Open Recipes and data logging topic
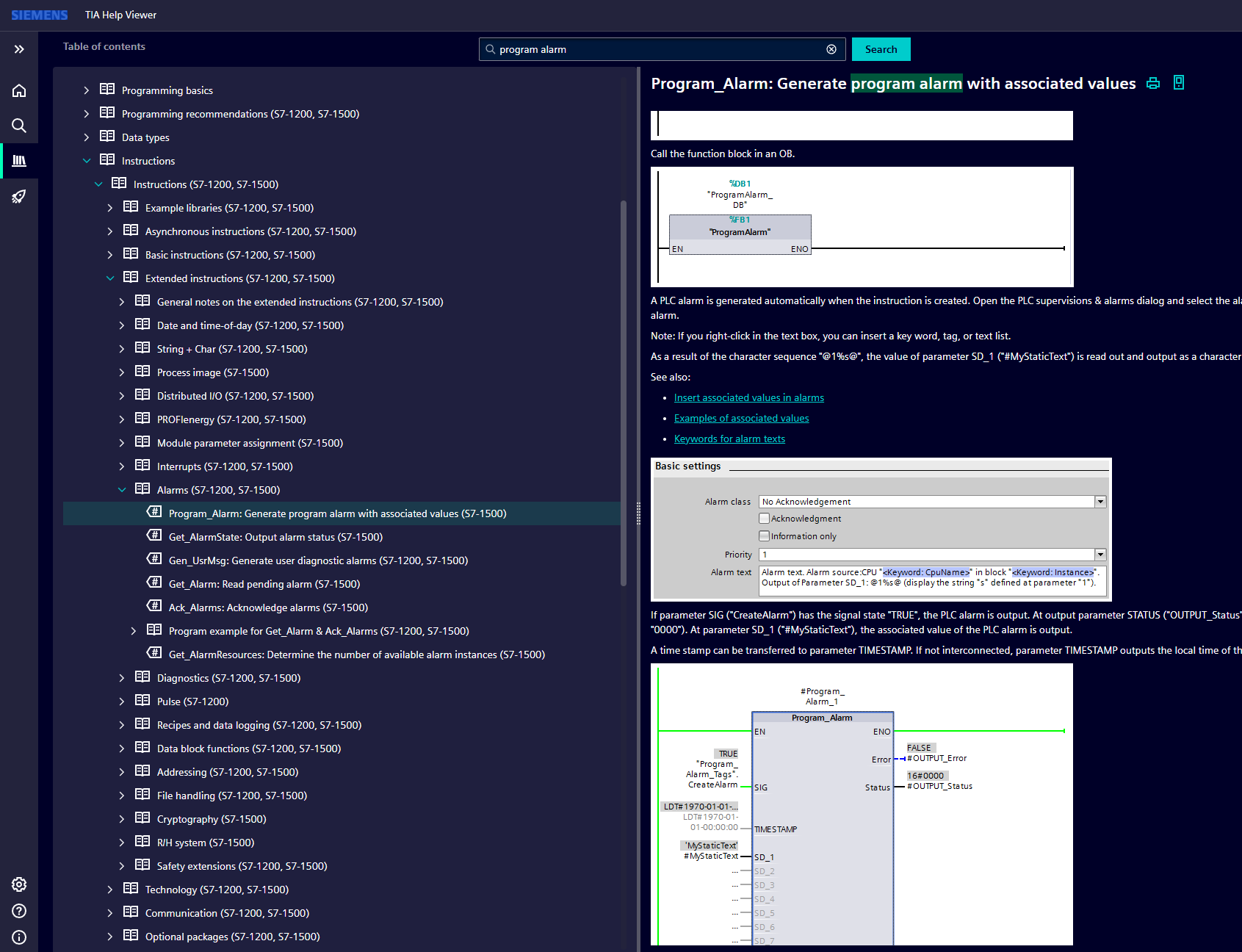1242x952 pixels. [x=259, y=725]
